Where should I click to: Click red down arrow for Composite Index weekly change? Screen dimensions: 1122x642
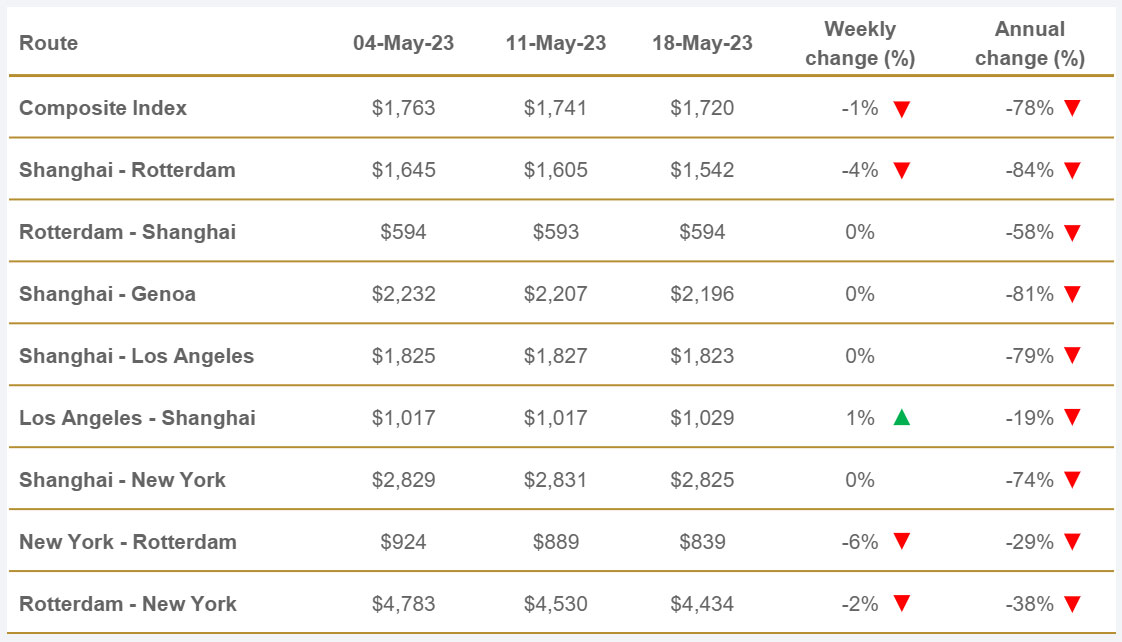tap(901, 109)
